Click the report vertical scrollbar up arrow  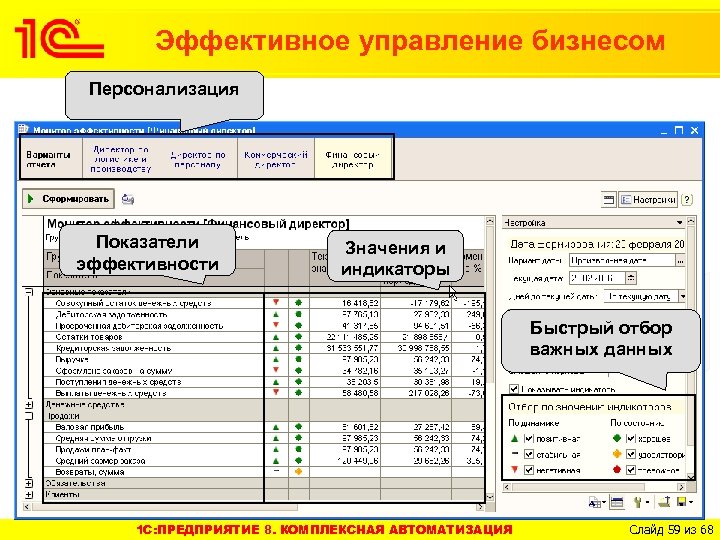coord(489,221)
